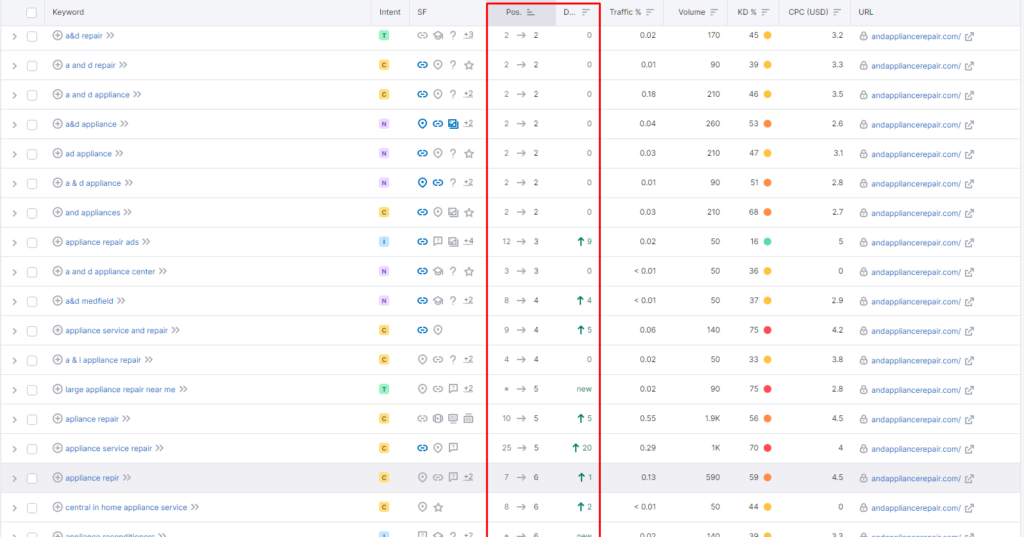The height and width of the screenshot is (537, 1024).
Task: Select checkbox for appliance repair ads row
Action: tap(31, 242)
